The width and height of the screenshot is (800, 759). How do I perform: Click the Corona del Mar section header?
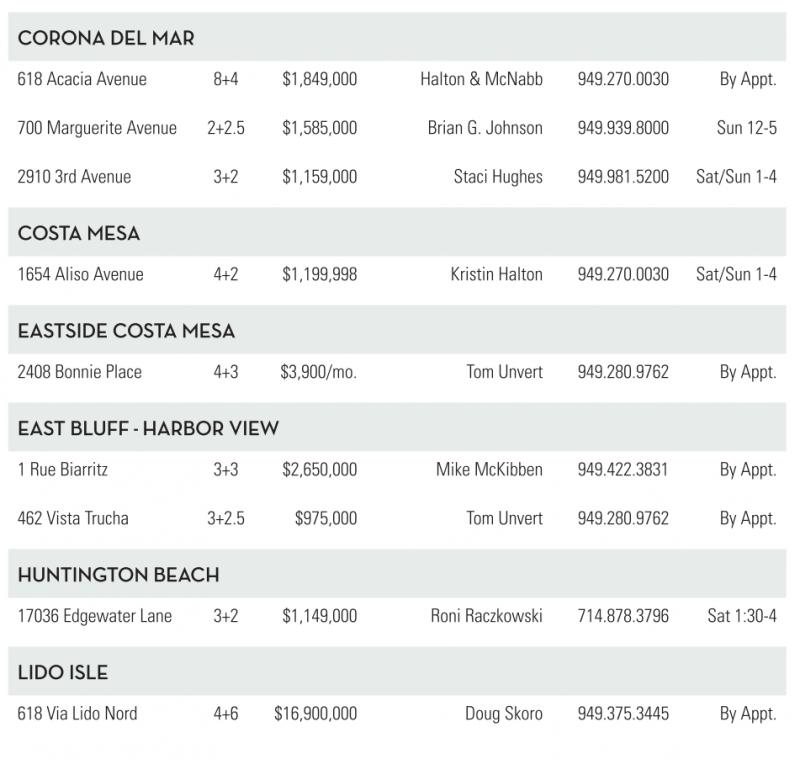point(106,39)
